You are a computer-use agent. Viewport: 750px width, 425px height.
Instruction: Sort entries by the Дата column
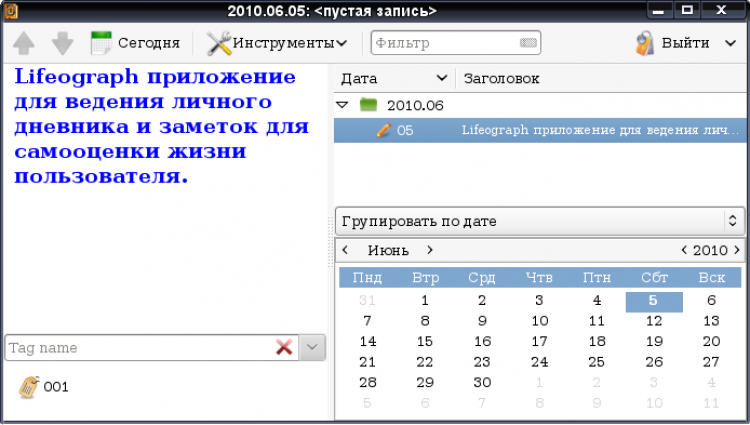coord(395,78)
